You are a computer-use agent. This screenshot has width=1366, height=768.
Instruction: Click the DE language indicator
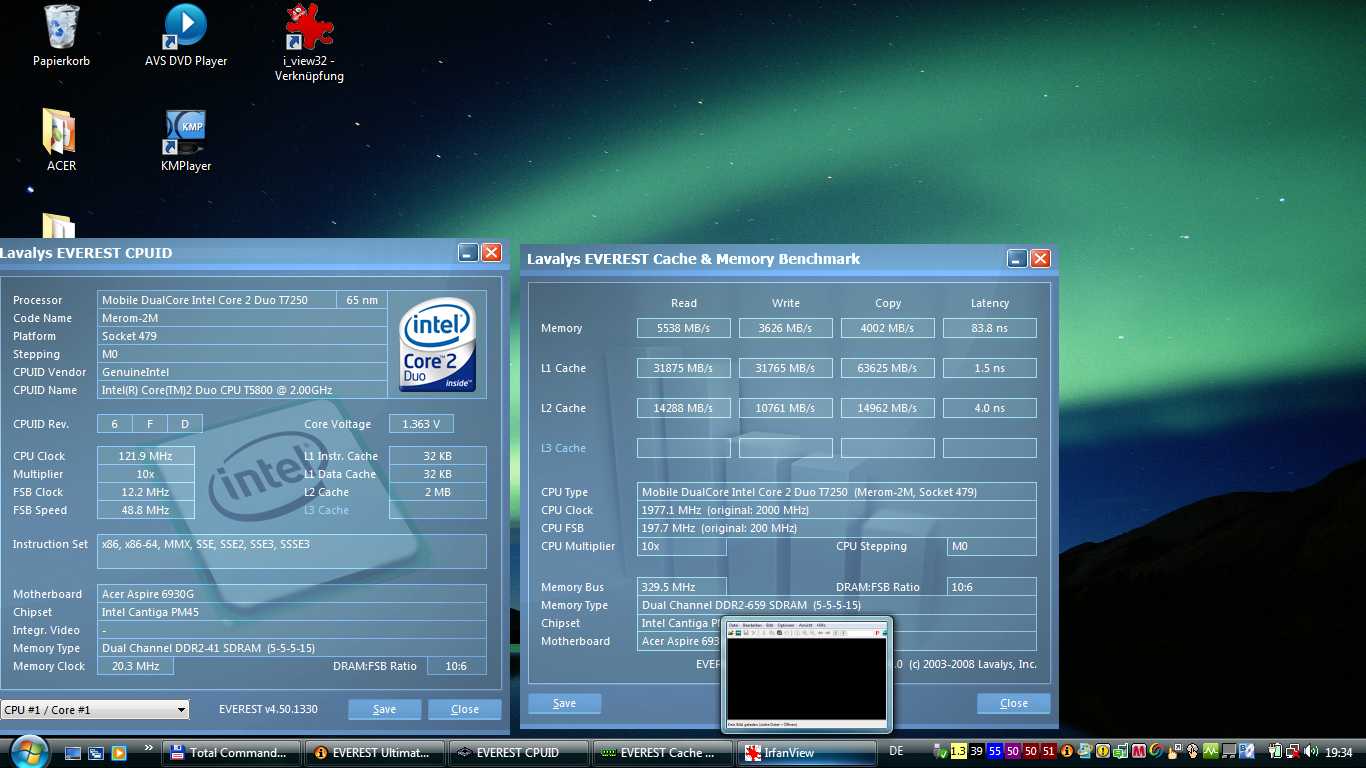(x=896, y=751)
